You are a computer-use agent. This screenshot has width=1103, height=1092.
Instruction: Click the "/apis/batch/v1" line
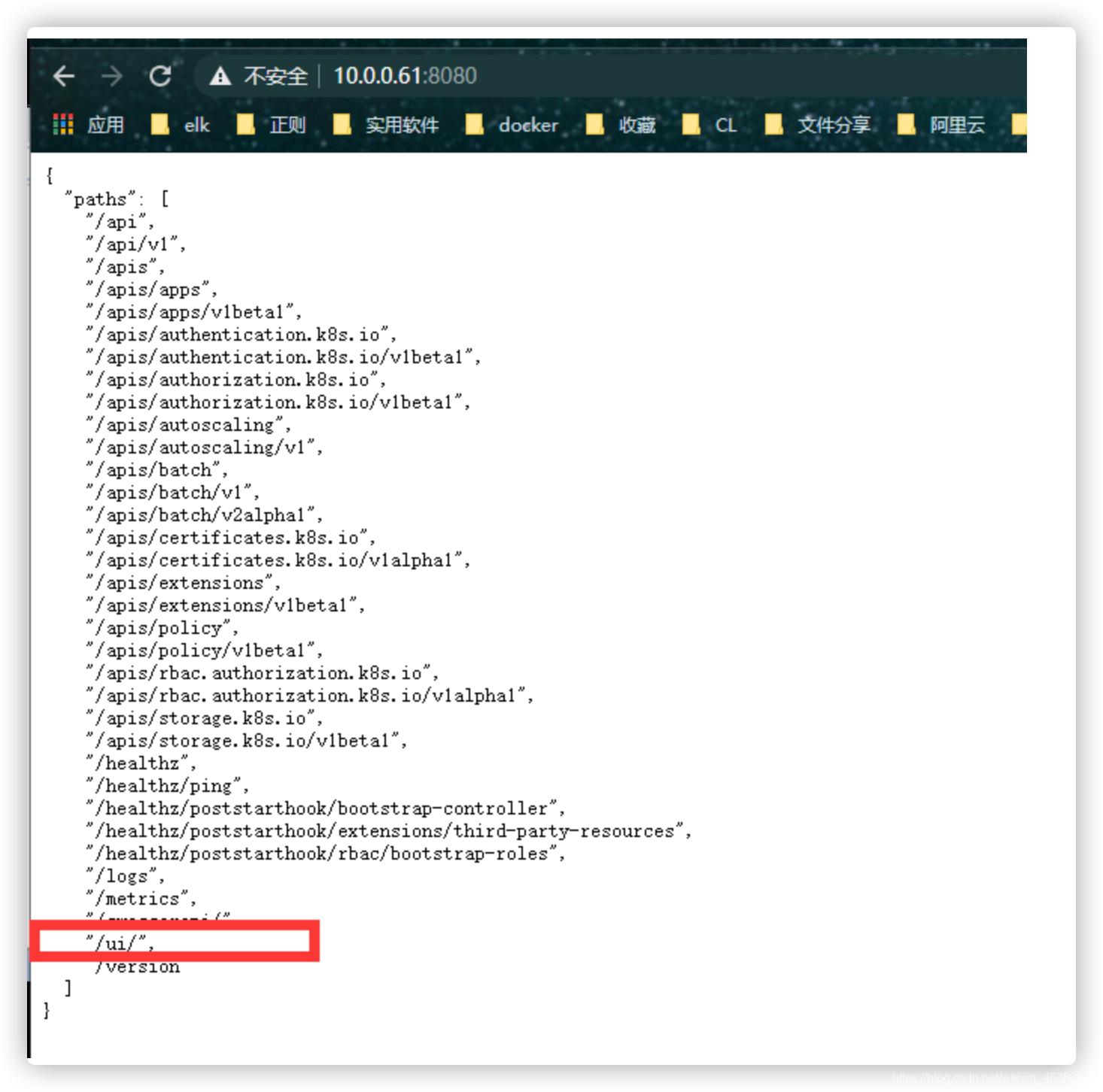tap(173, 493)
